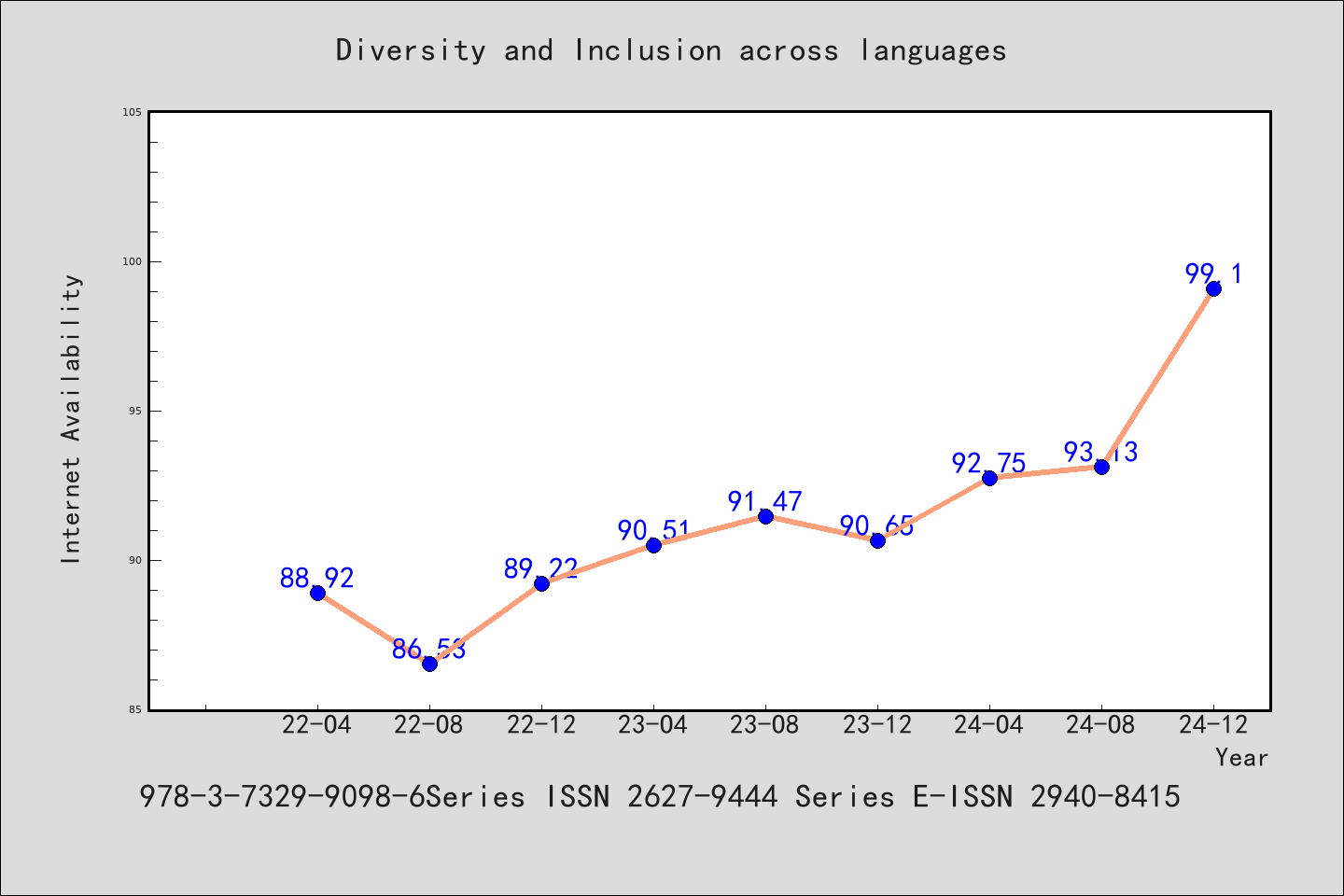Click the ISSN footer text below the chart
The height and width of the screenshot is (896, 1344).
(x=660, y=797)
